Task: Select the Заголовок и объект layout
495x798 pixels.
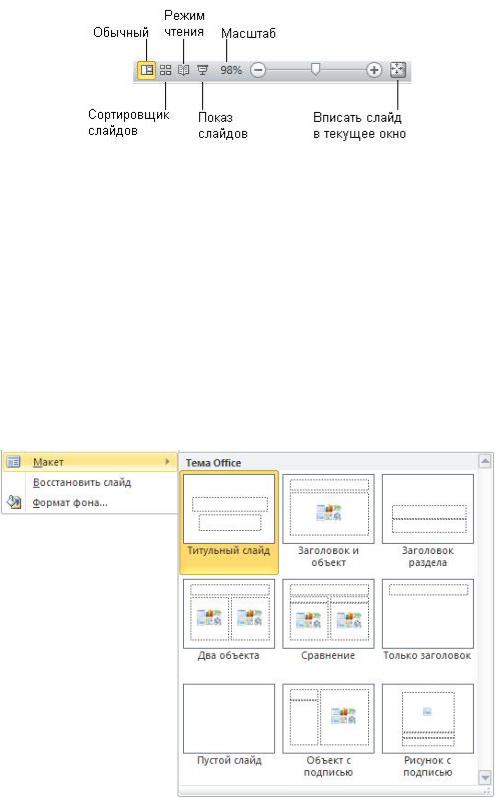Action: (328, 522)
